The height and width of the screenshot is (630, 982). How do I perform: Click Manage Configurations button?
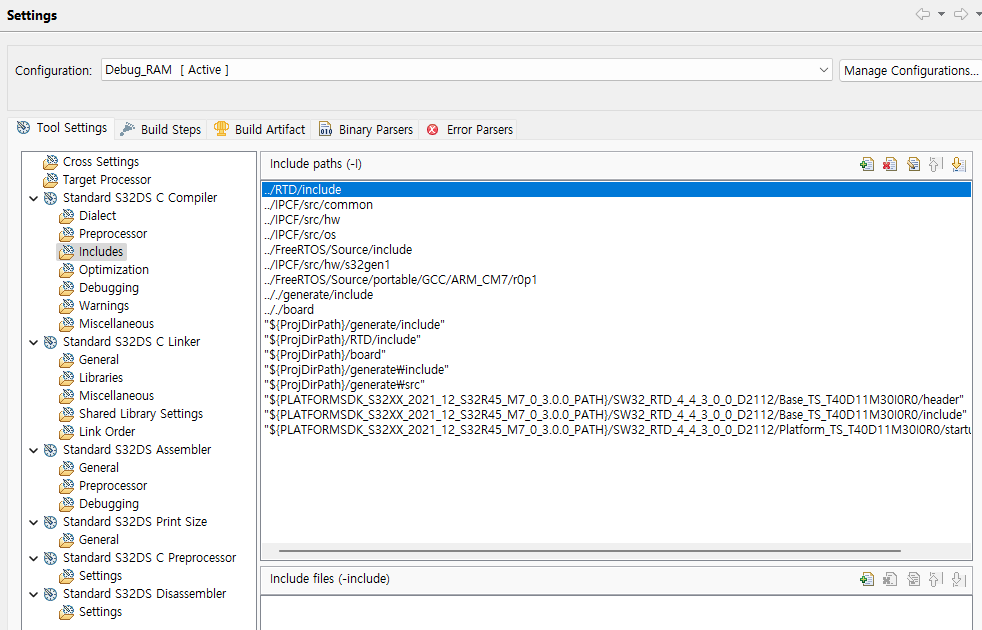point(911,70)
